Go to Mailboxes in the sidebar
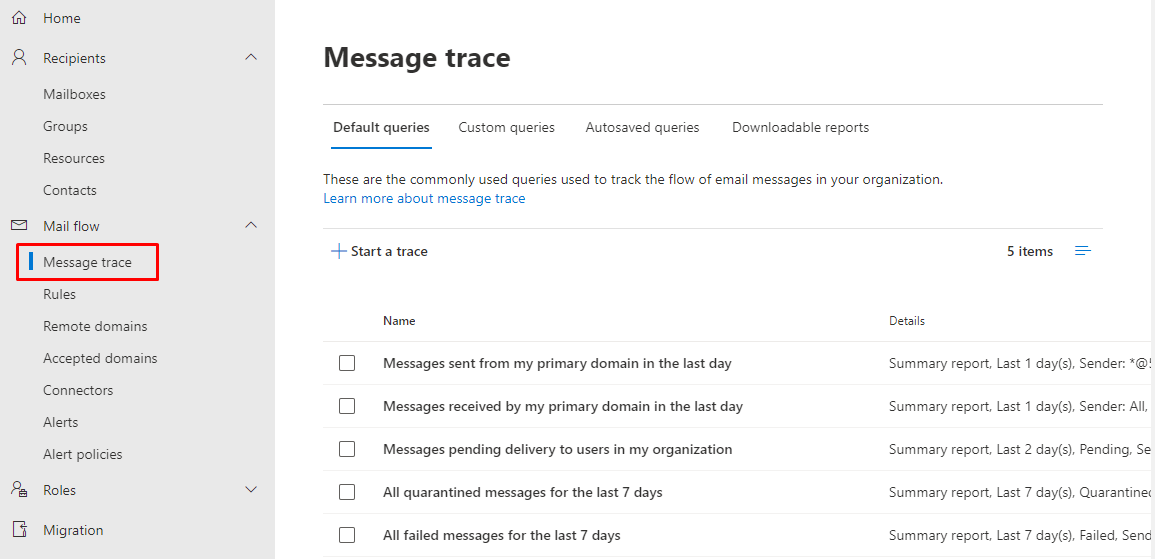The width and height of the screenshot is (1155, 559). (74, 94)
